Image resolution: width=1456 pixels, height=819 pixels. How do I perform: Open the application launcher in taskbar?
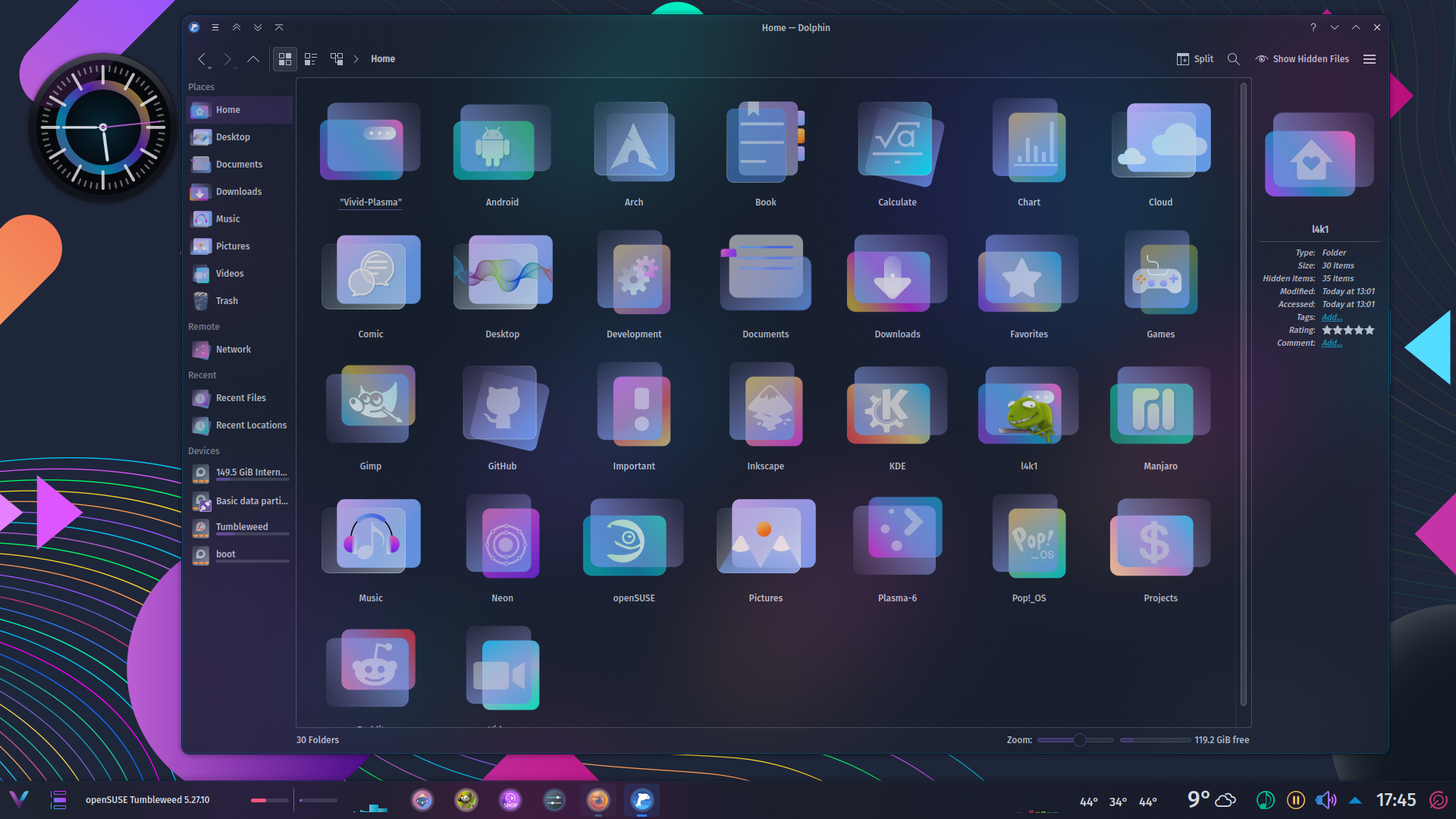[19, 800]
